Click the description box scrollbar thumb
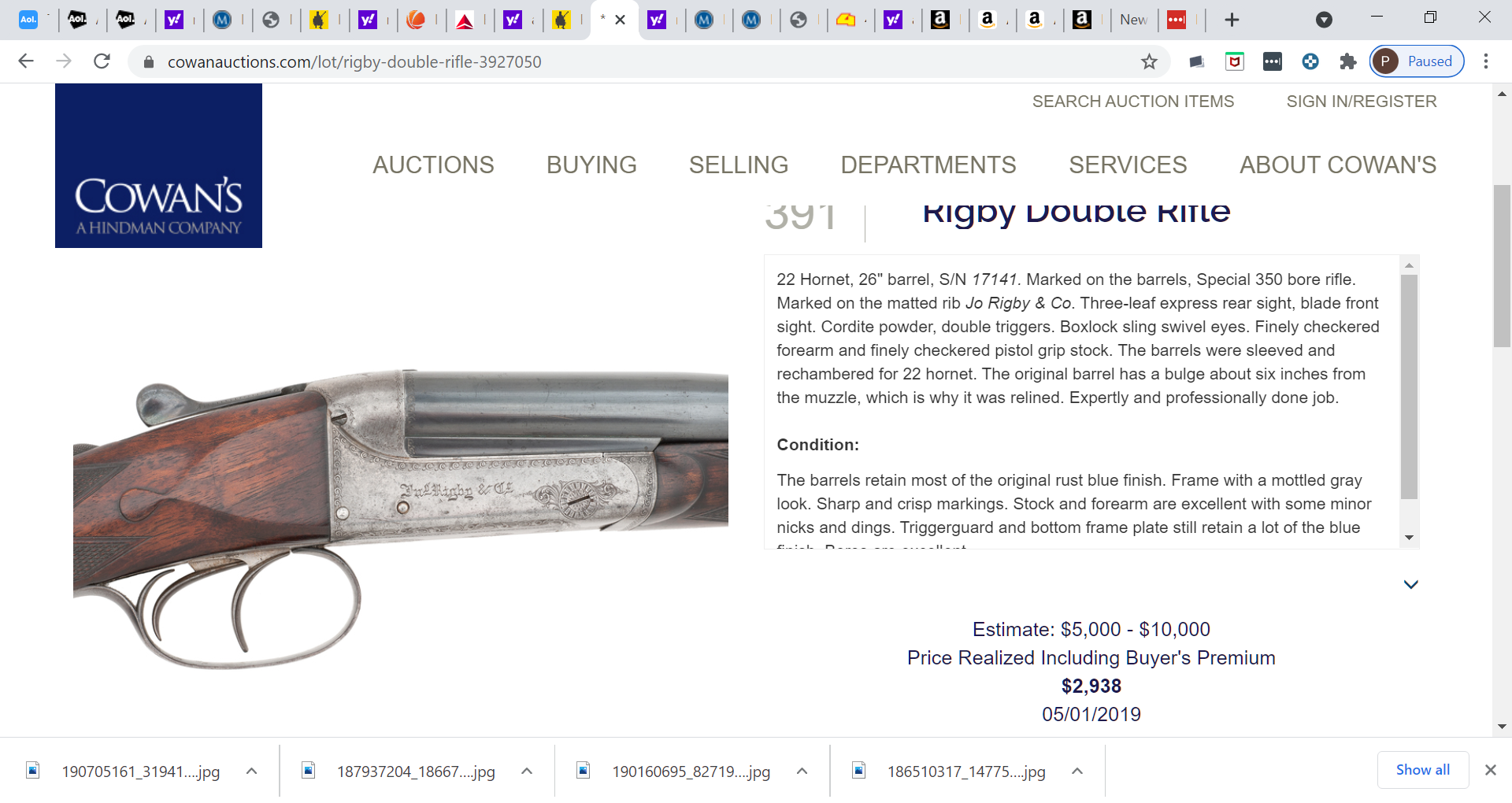Viewport: 1512px width, 803px height. pyautogui.click(x=1409, y=387)
